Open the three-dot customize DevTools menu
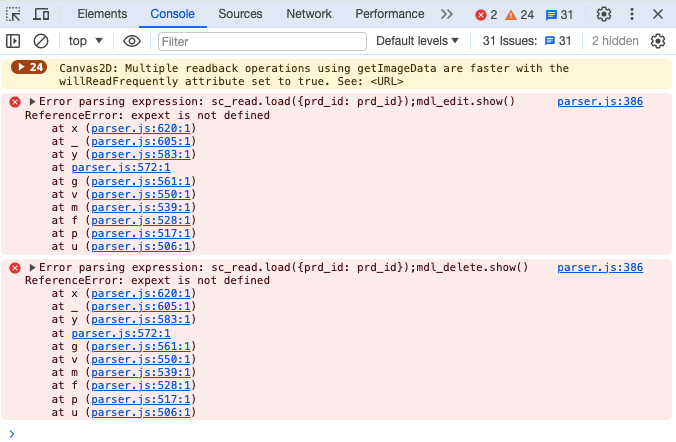 click(x=632, y=14)
